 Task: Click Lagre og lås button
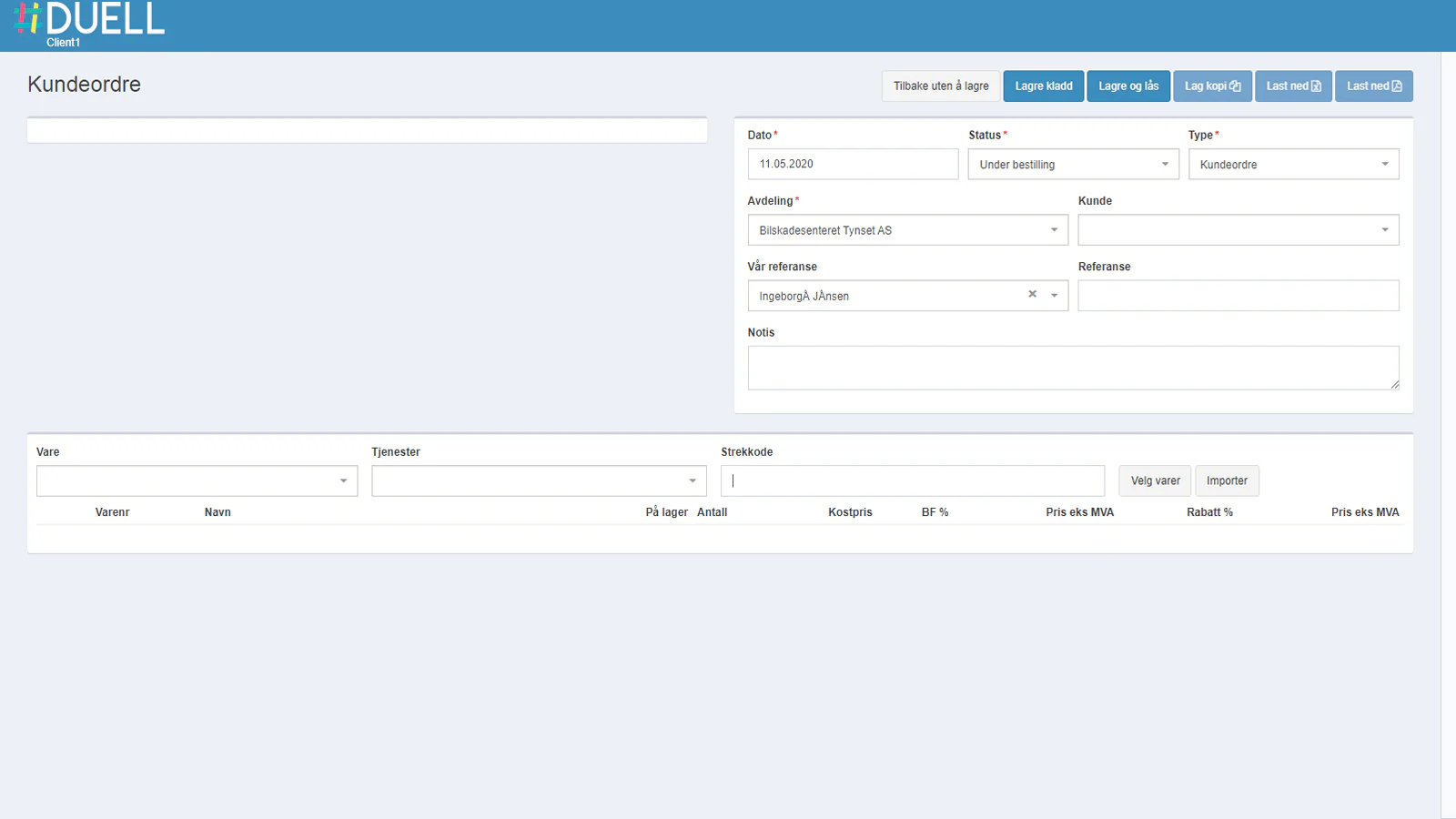pos(1127,86)
